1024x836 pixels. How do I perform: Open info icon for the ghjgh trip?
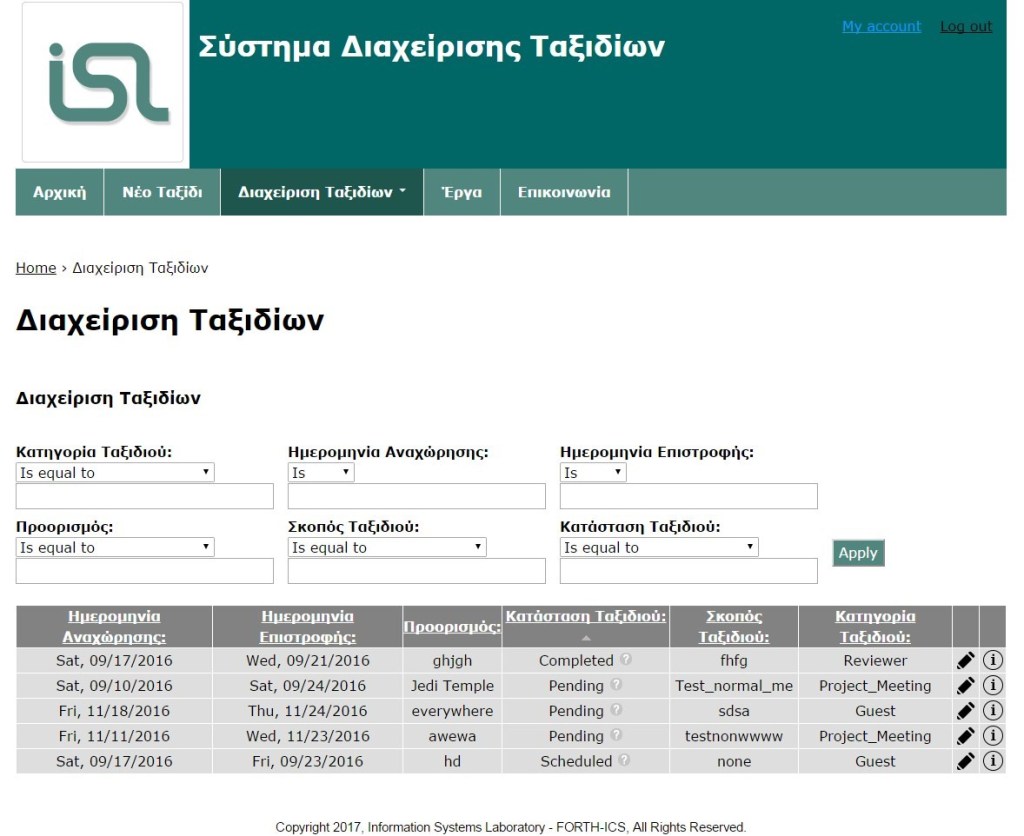[993, 660]
